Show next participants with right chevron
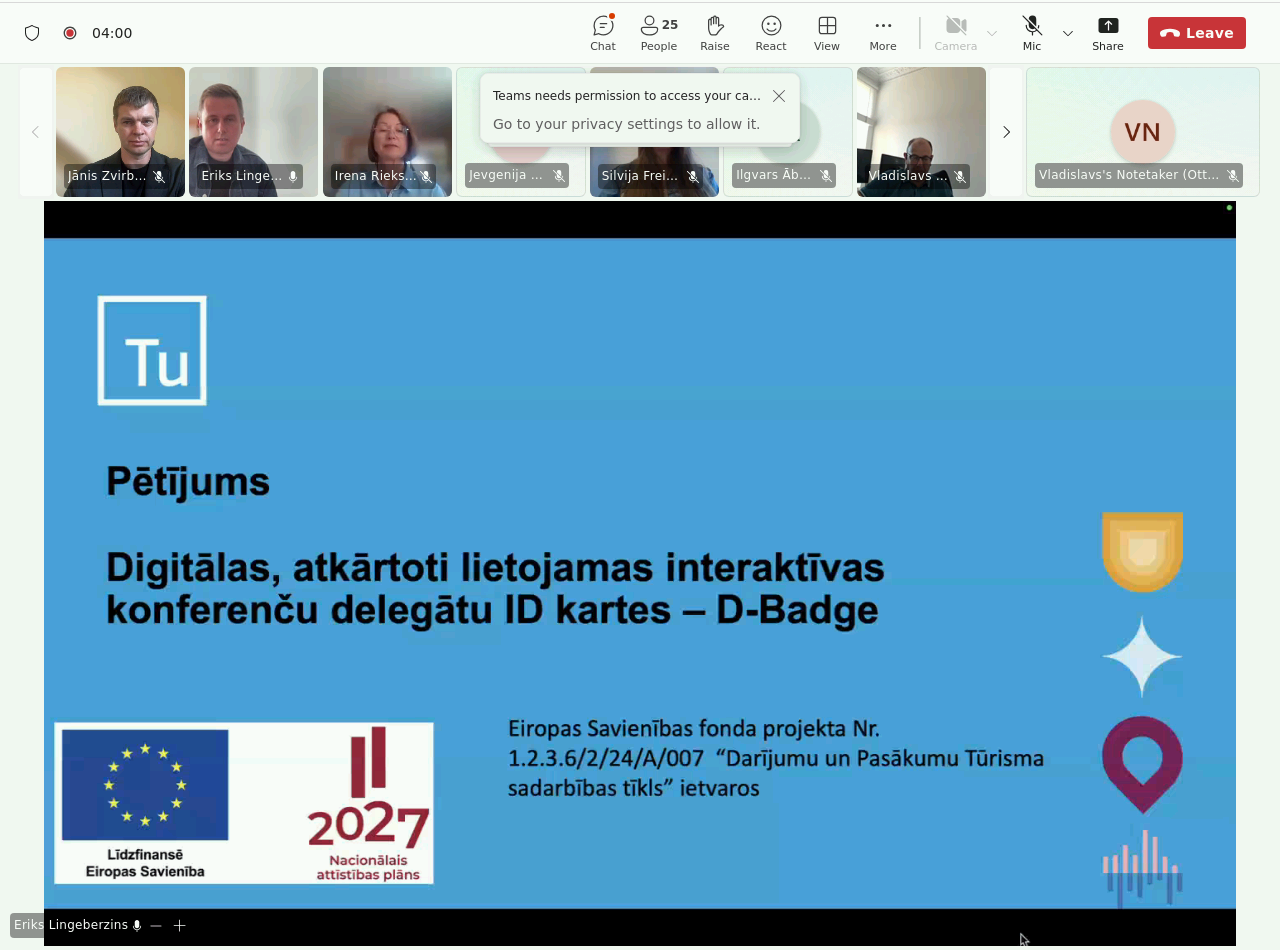The width and height of the screenshot is (1280, 950). pyautogui.click(x=1007, y=132)
